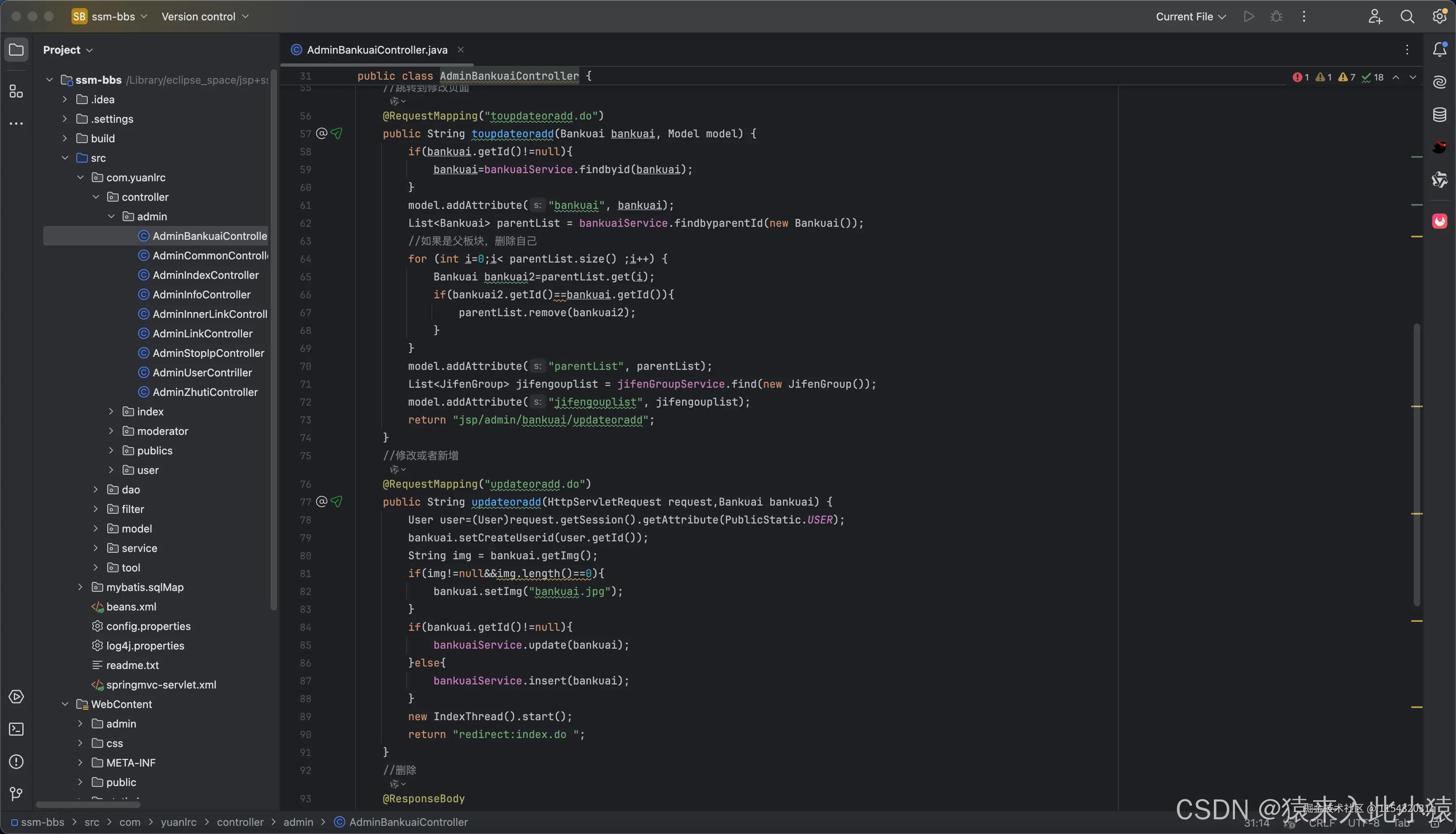
Task: Toggle the Project tool window folder icon
Action: pyautogui.click(x=16, y=50)
